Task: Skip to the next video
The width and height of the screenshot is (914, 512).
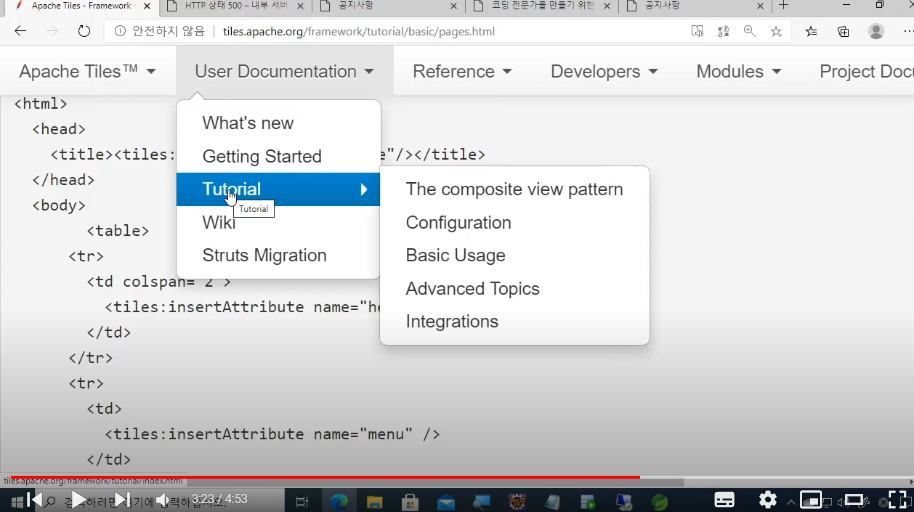Action: point(121,500)
